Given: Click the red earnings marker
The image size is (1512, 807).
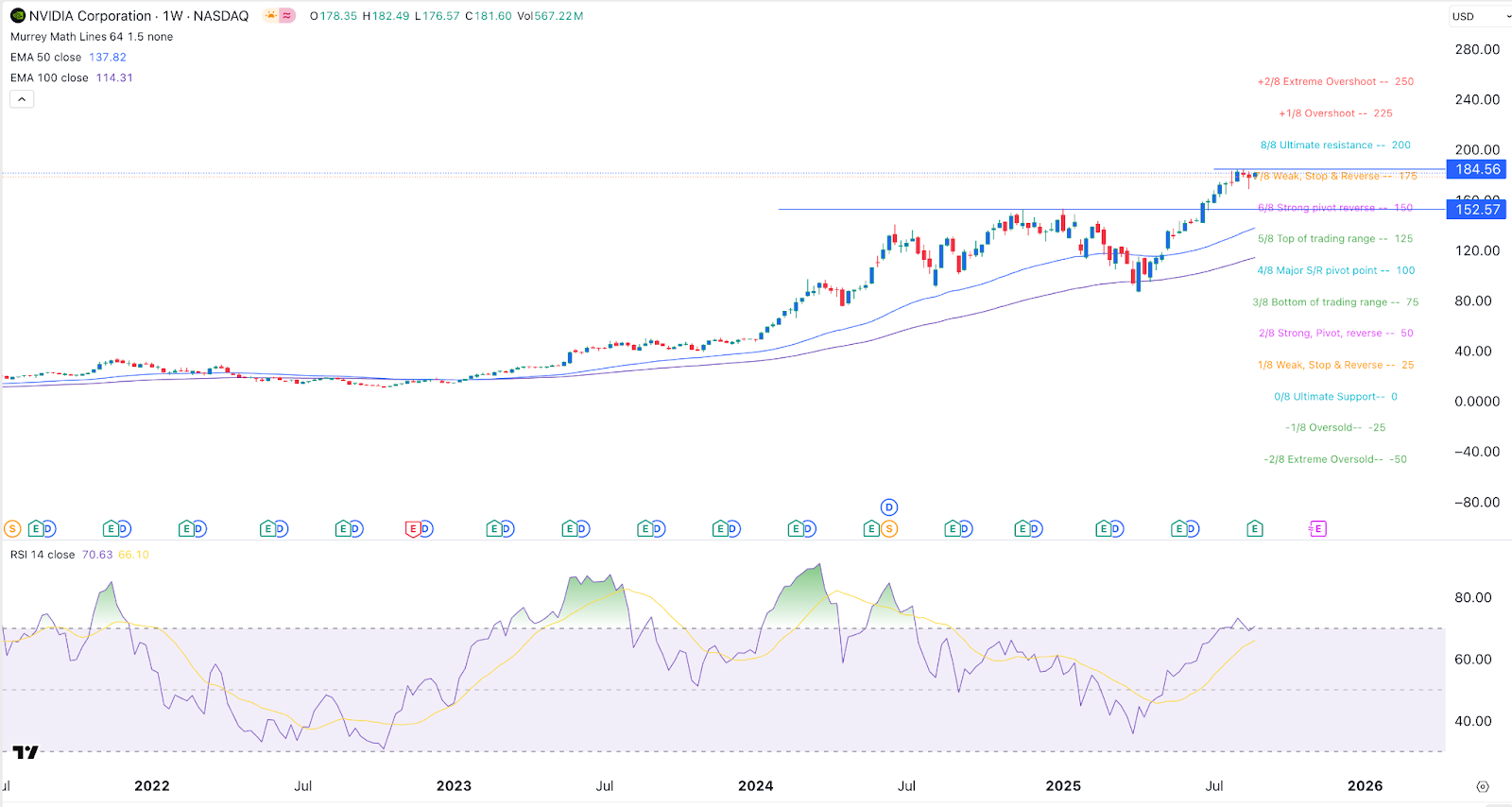Looking at the screenshot, I should point(413,529).
